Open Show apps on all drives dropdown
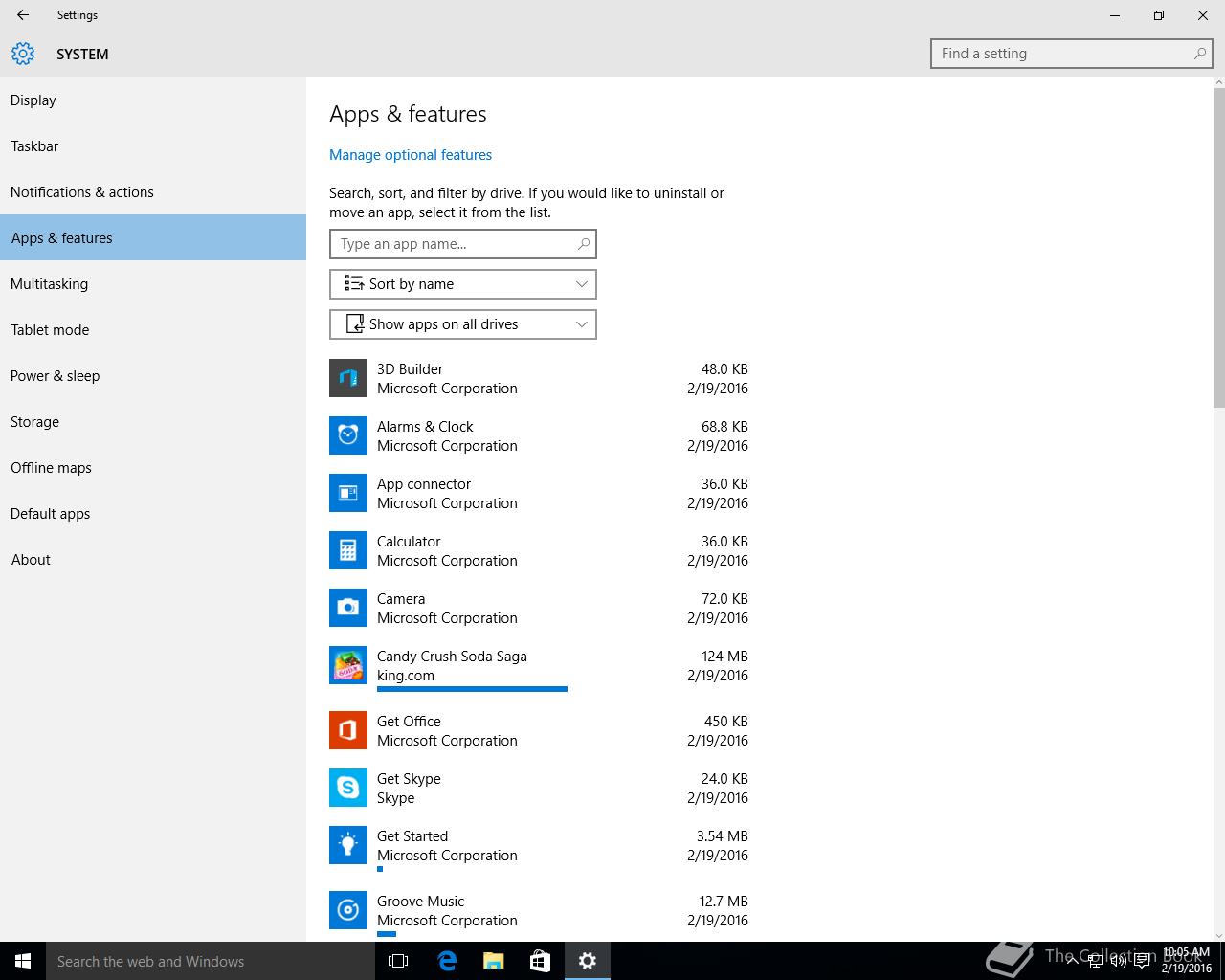Screen dimensions: 1225x980 463,324
